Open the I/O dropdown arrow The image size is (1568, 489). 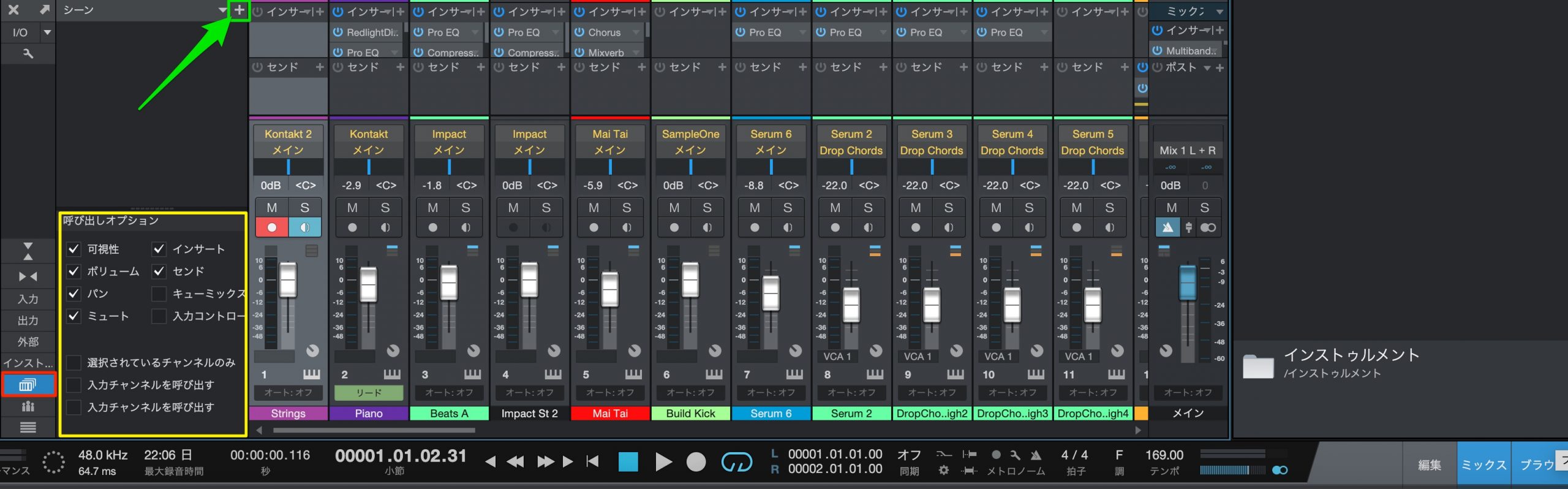click(x=47, y=32)
